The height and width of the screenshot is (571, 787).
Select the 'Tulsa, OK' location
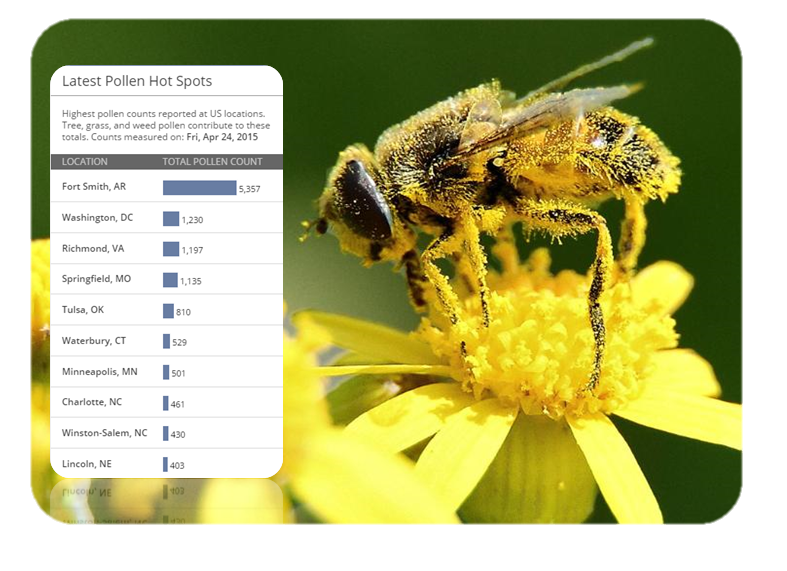83,310
